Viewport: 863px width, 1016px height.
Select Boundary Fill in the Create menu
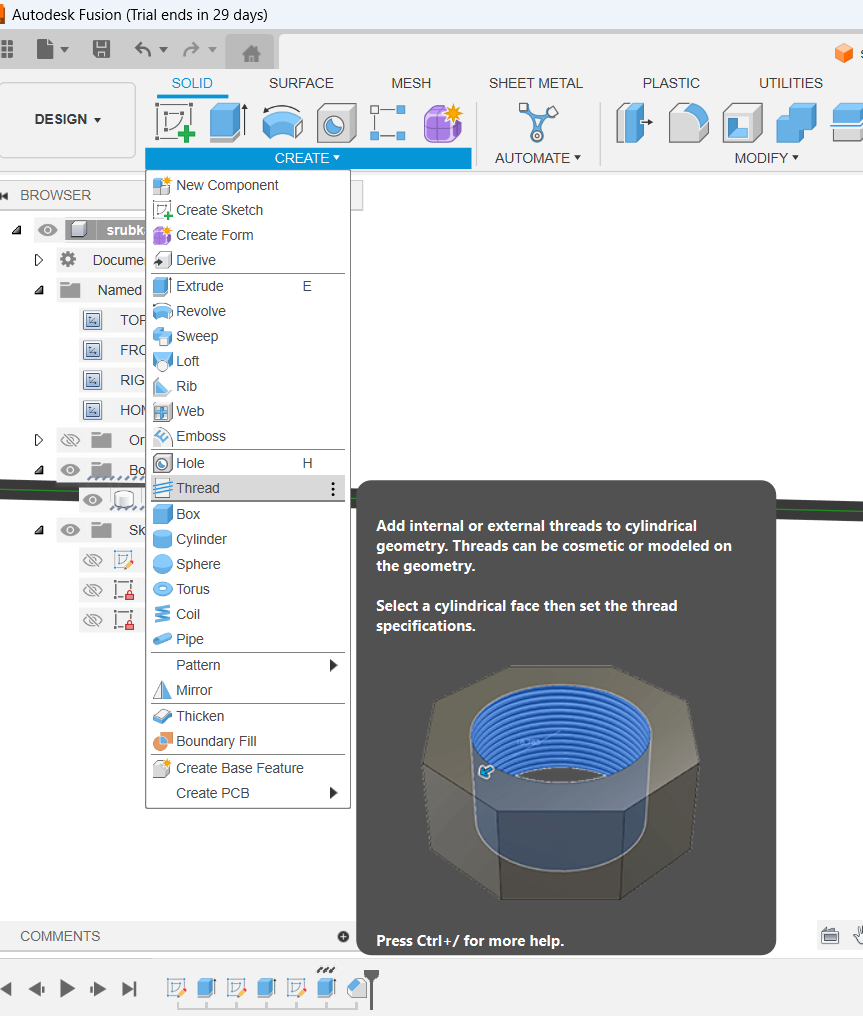[x=247, y=741]
